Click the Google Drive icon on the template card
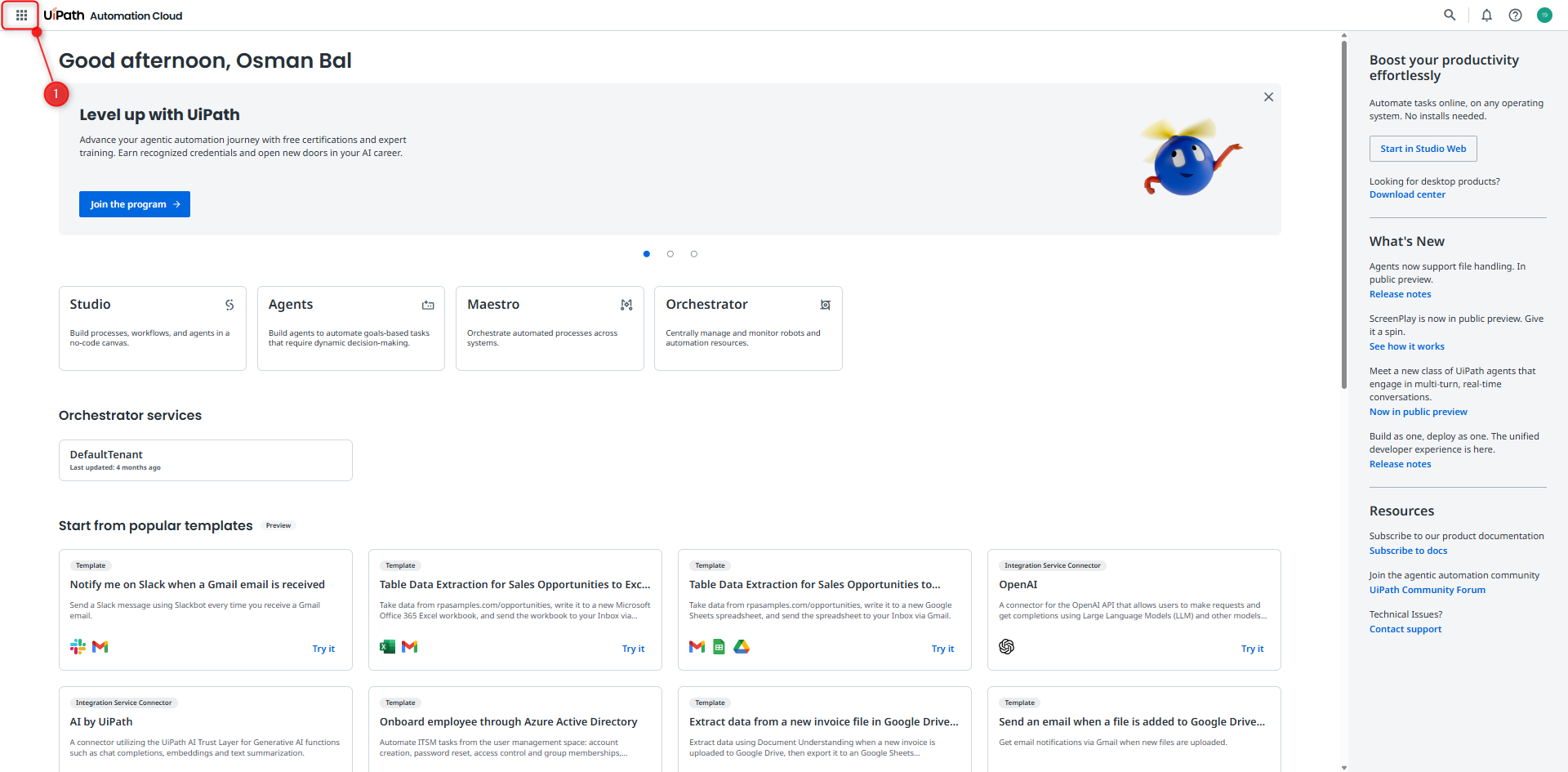Screen dimensions: 1568x772 point(742,647)
